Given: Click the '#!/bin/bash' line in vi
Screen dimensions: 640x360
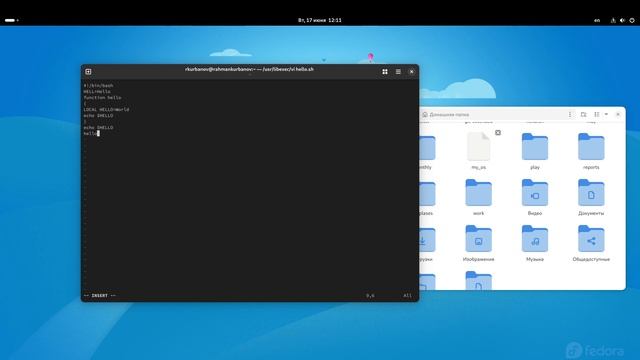Looking at the screenshot, I should pos(98,86).
